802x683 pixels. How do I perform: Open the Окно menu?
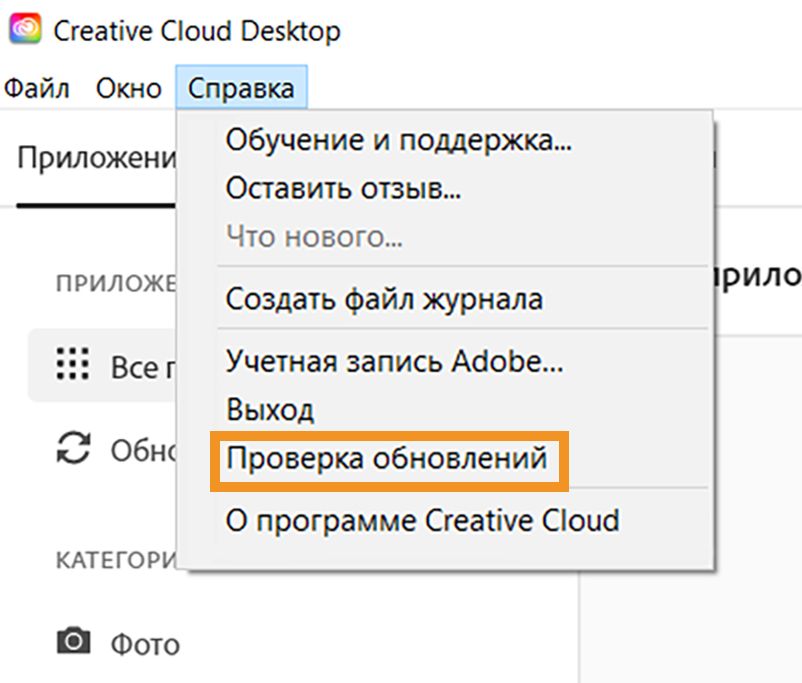point(128,89)
